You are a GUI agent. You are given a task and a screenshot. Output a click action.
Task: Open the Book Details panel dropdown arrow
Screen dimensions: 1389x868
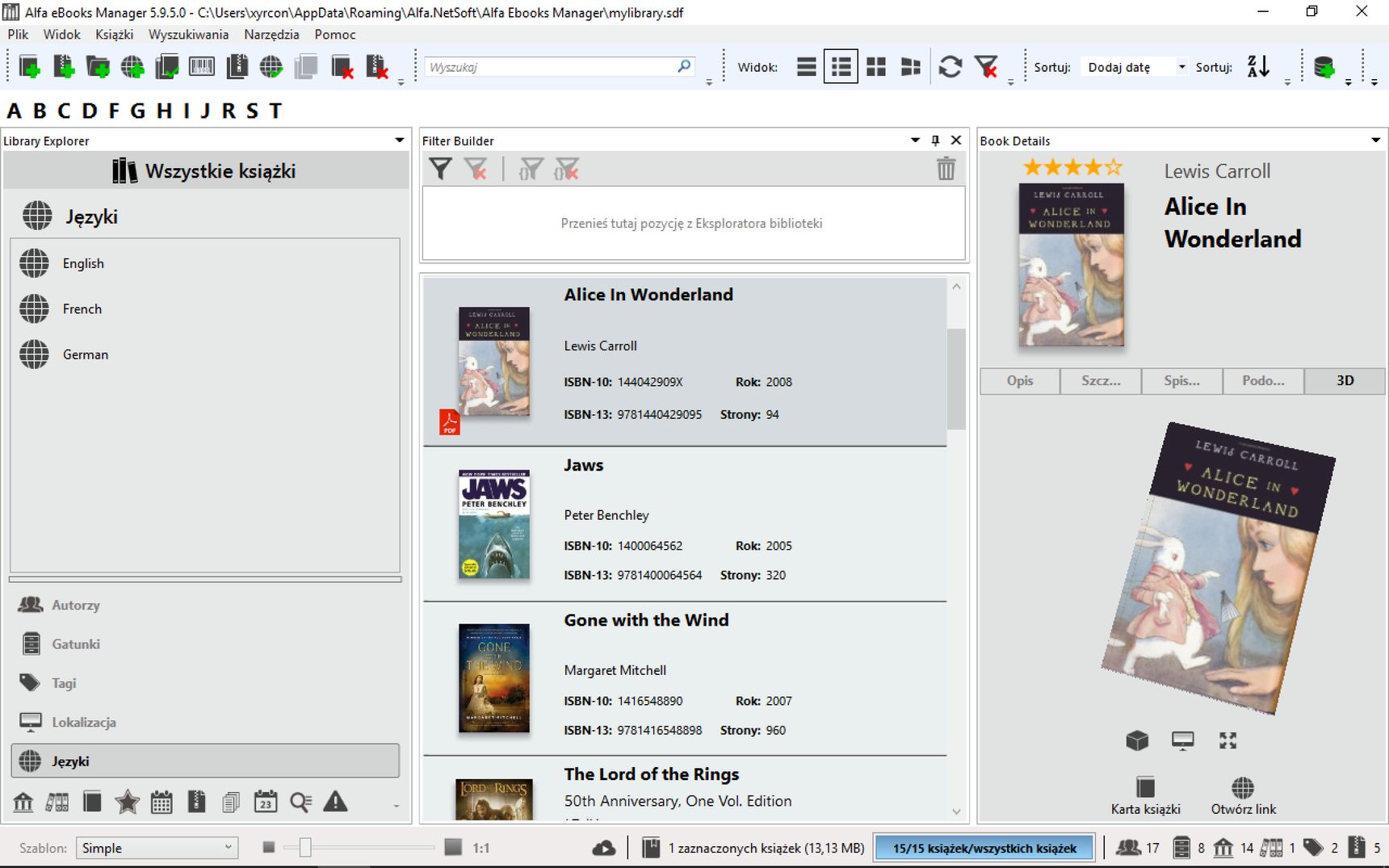tap(1376, 140)
